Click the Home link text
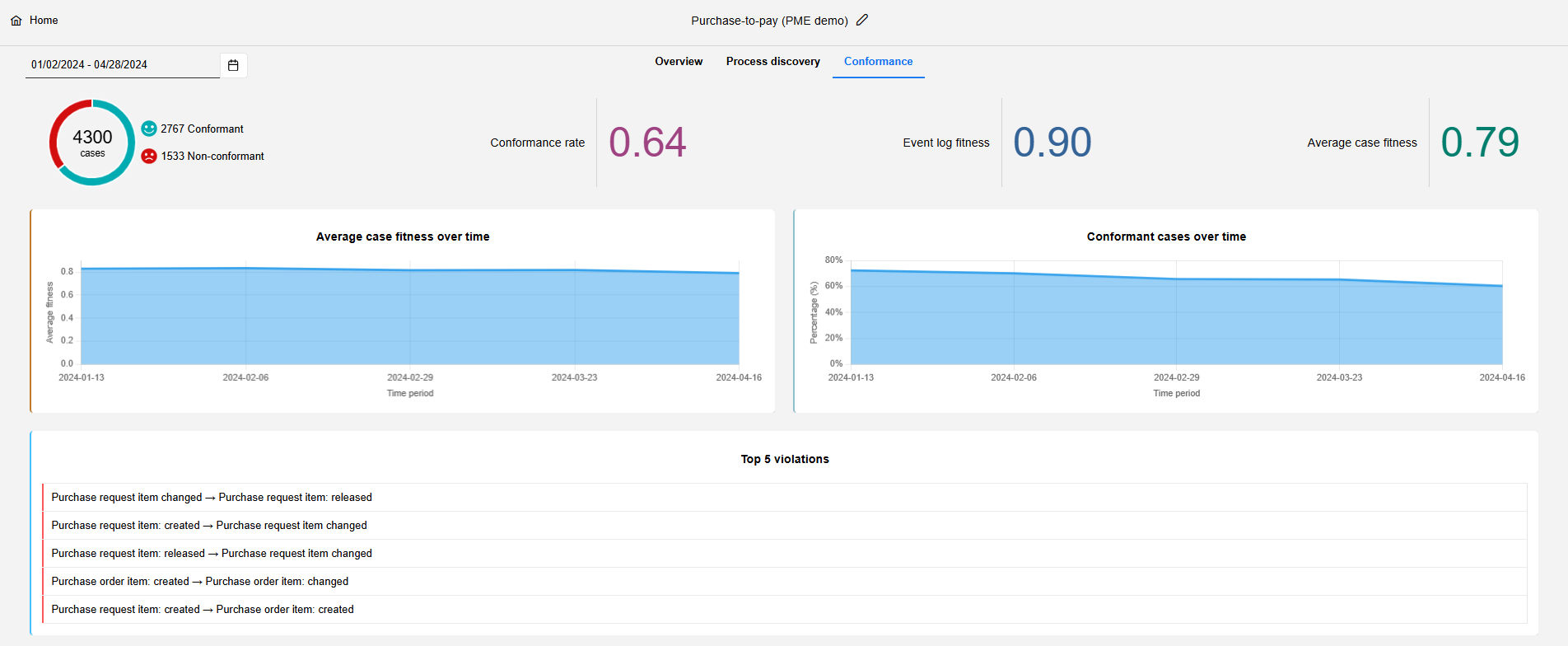The image size is (1568, 646). (44, 21)
